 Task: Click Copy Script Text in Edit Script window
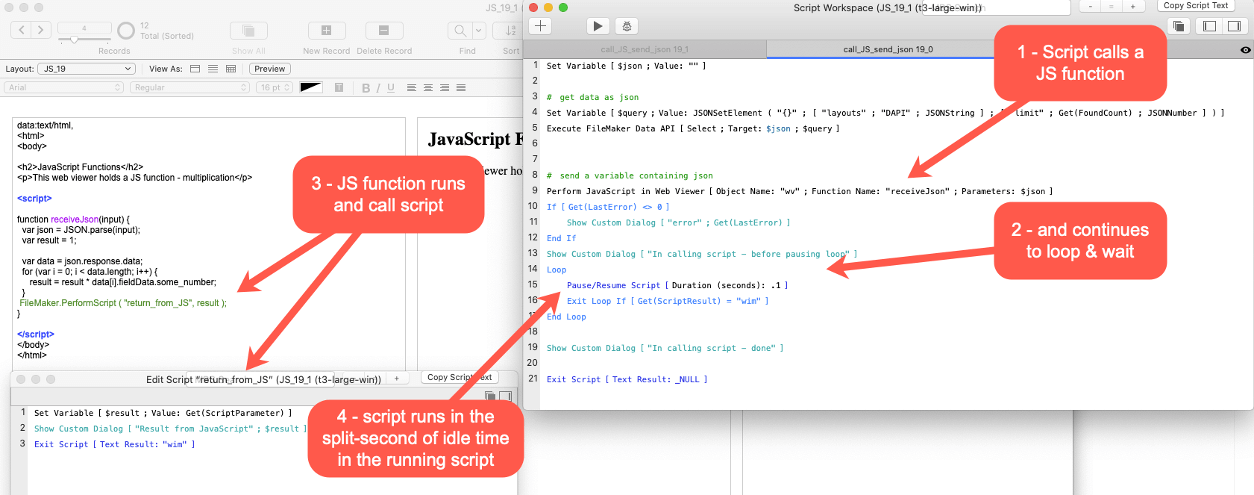pyautogui.click(x=459, y=378)
